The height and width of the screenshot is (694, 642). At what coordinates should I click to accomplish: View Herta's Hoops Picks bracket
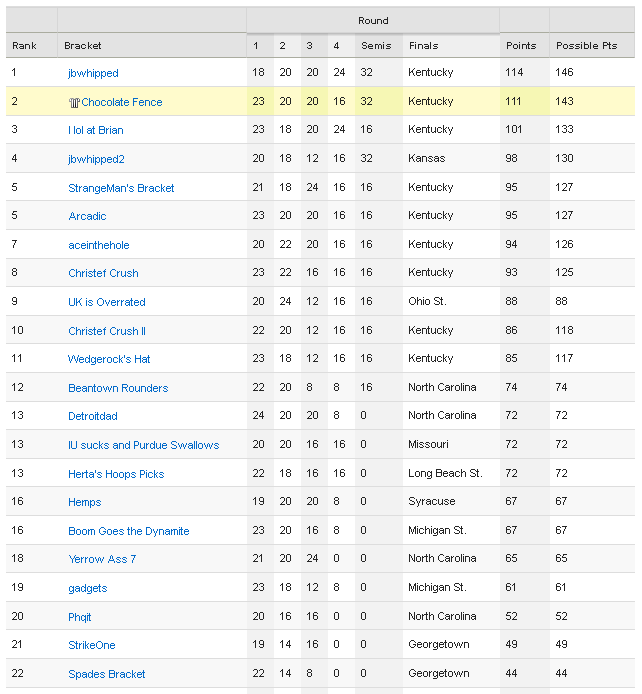[x=116, y=474]
